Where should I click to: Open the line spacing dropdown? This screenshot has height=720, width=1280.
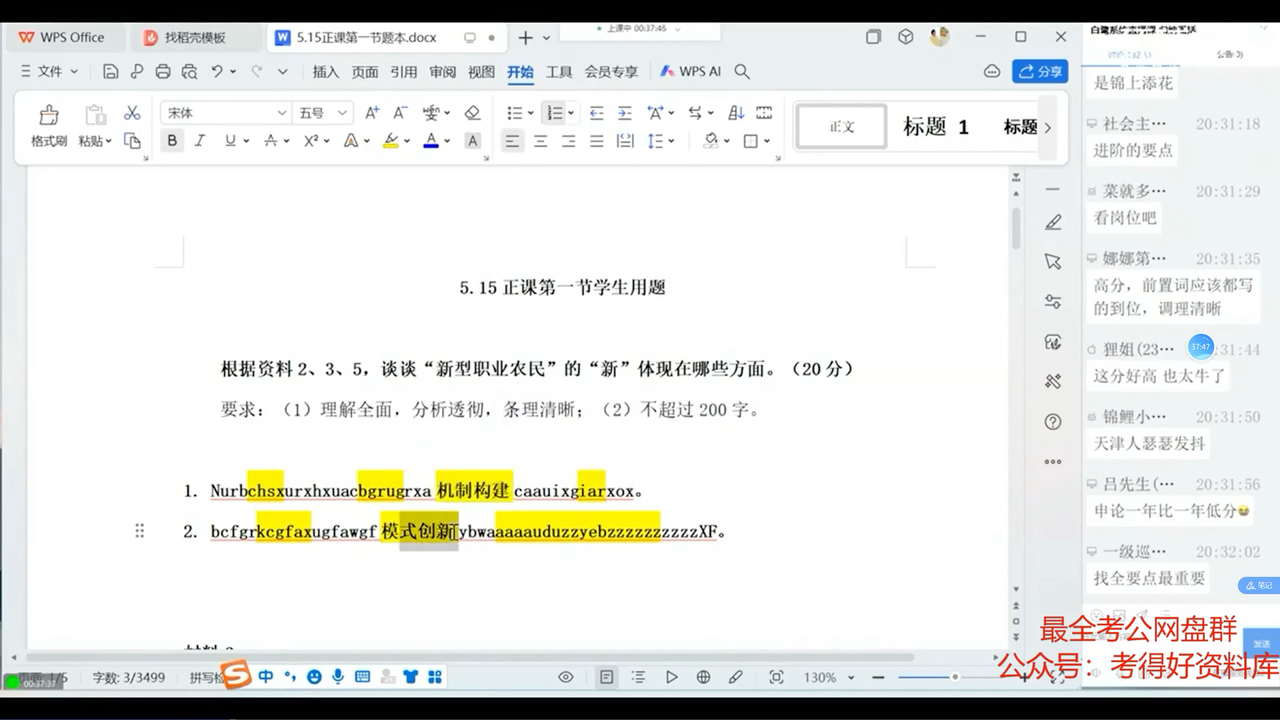pyautogui.click(x=672, y=141)
